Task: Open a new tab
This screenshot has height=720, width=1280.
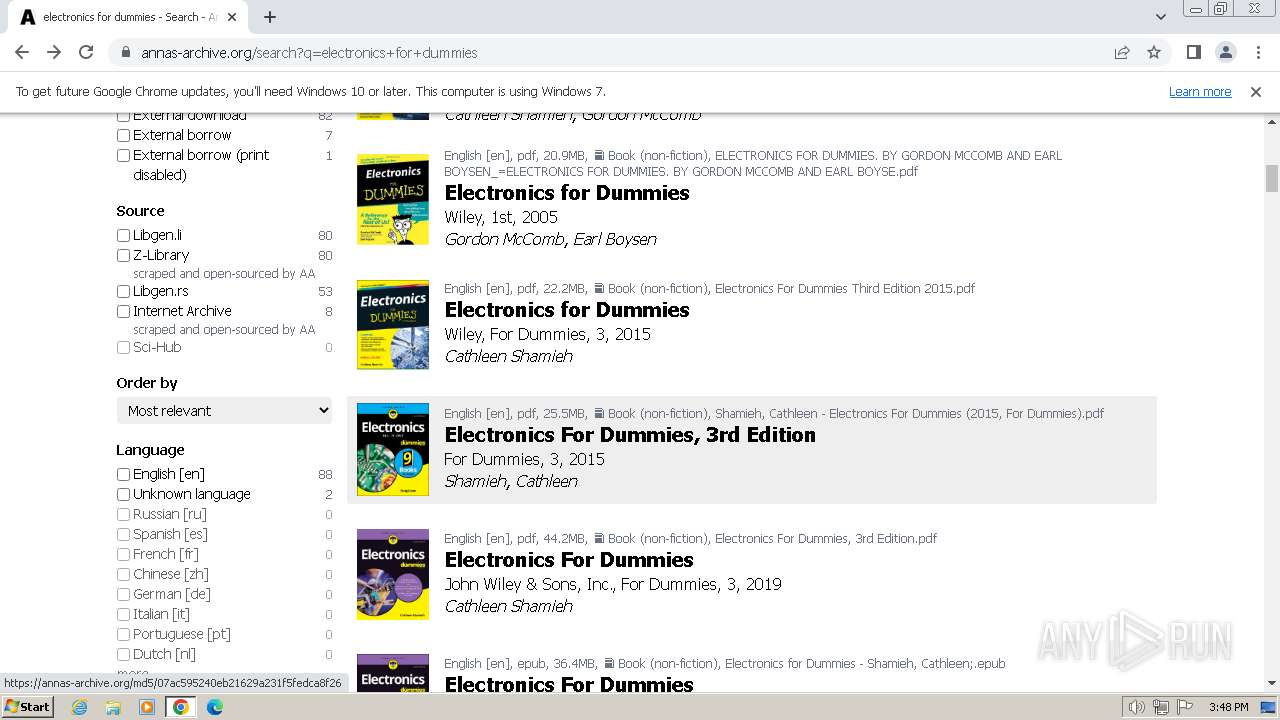Action: coord(270,17)
